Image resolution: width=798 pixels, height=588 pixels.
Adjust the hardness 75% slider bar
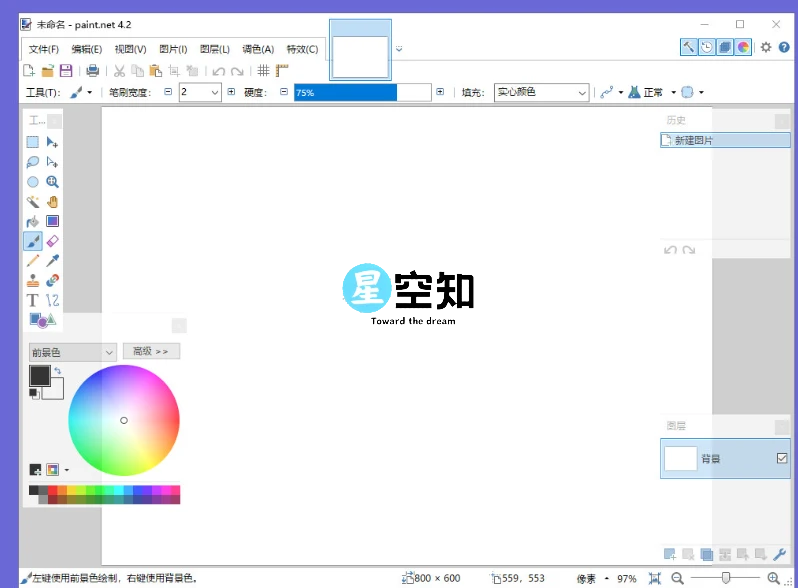(362, 93)
